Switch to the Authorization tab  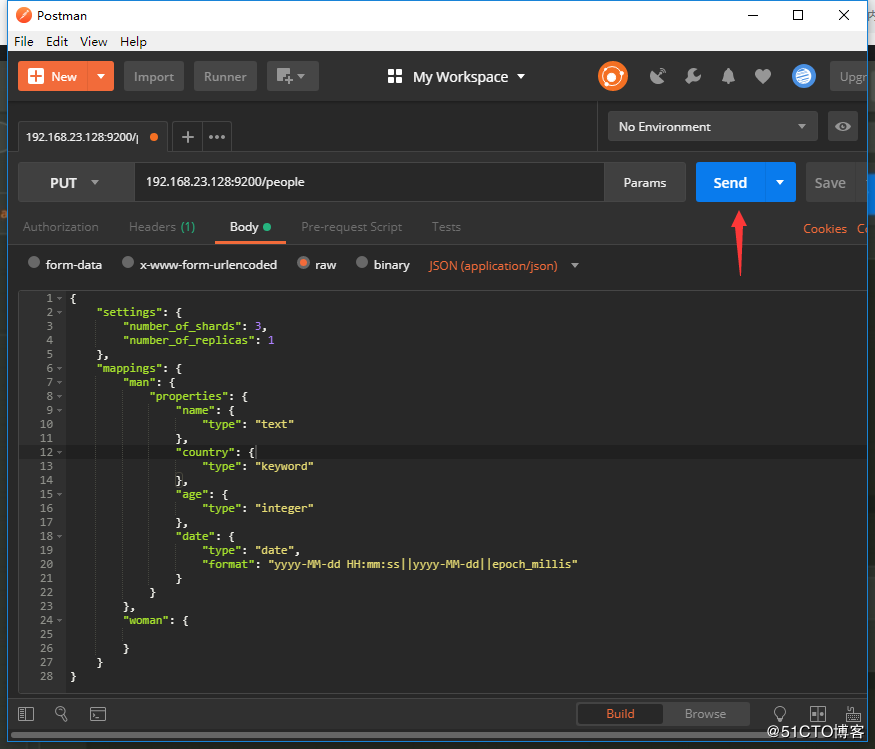[x=61, y=227]
